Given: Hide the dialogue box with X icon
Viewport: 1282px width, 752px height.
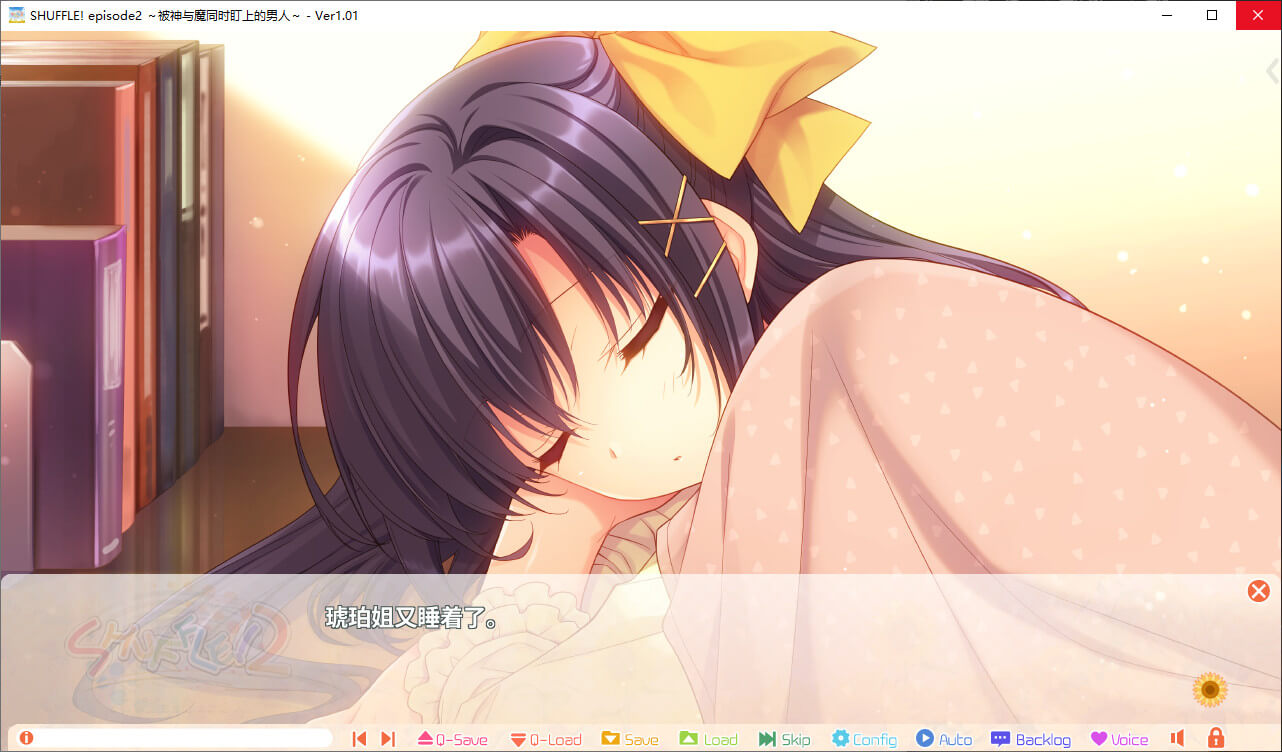Looking at the screenshot, I should click(x=1258, y=591).
